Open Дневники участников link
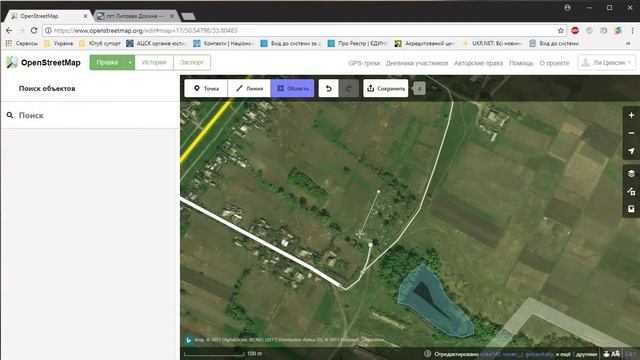The width and height of the screenshot is (640, 360). click(x=417, y=63)
